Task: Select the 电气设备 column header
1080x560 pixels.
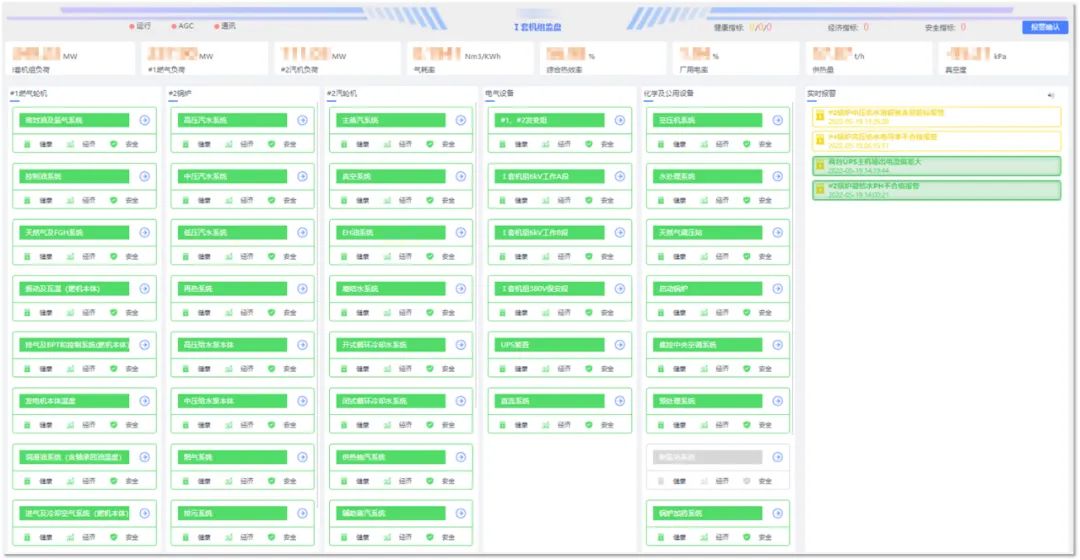Action: 499,93
